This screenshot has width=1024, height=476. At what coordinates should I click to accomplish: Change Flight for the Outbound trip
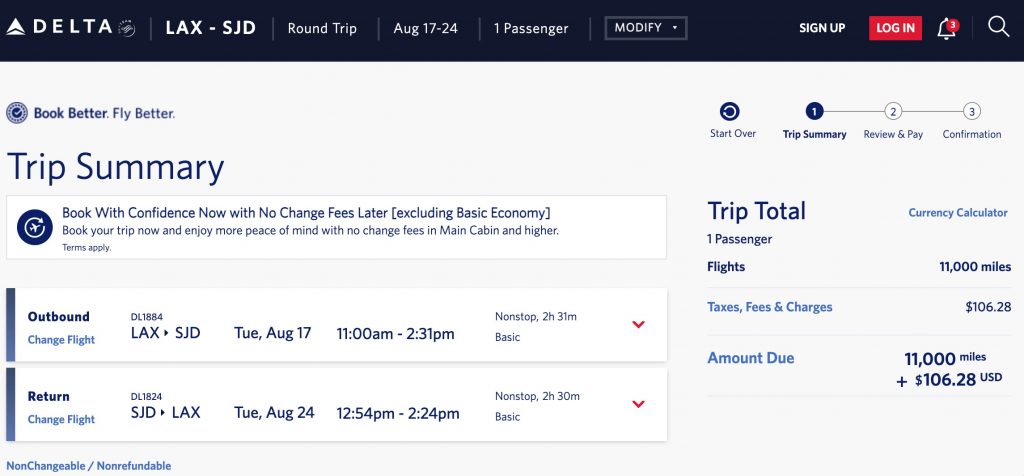pyautogui.click(x=61, y=340)
